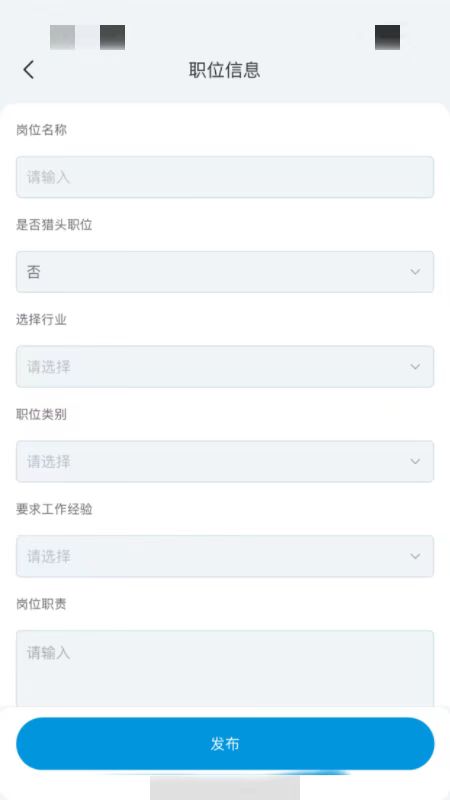Select the 职位类别 label text

click(x=41, y=414)
